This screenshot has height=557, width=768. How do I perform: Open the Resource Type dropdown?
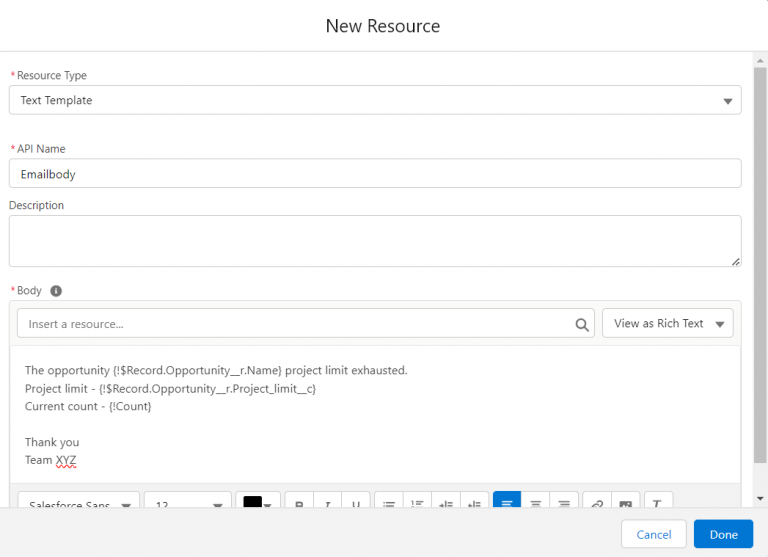click(375, 100)
